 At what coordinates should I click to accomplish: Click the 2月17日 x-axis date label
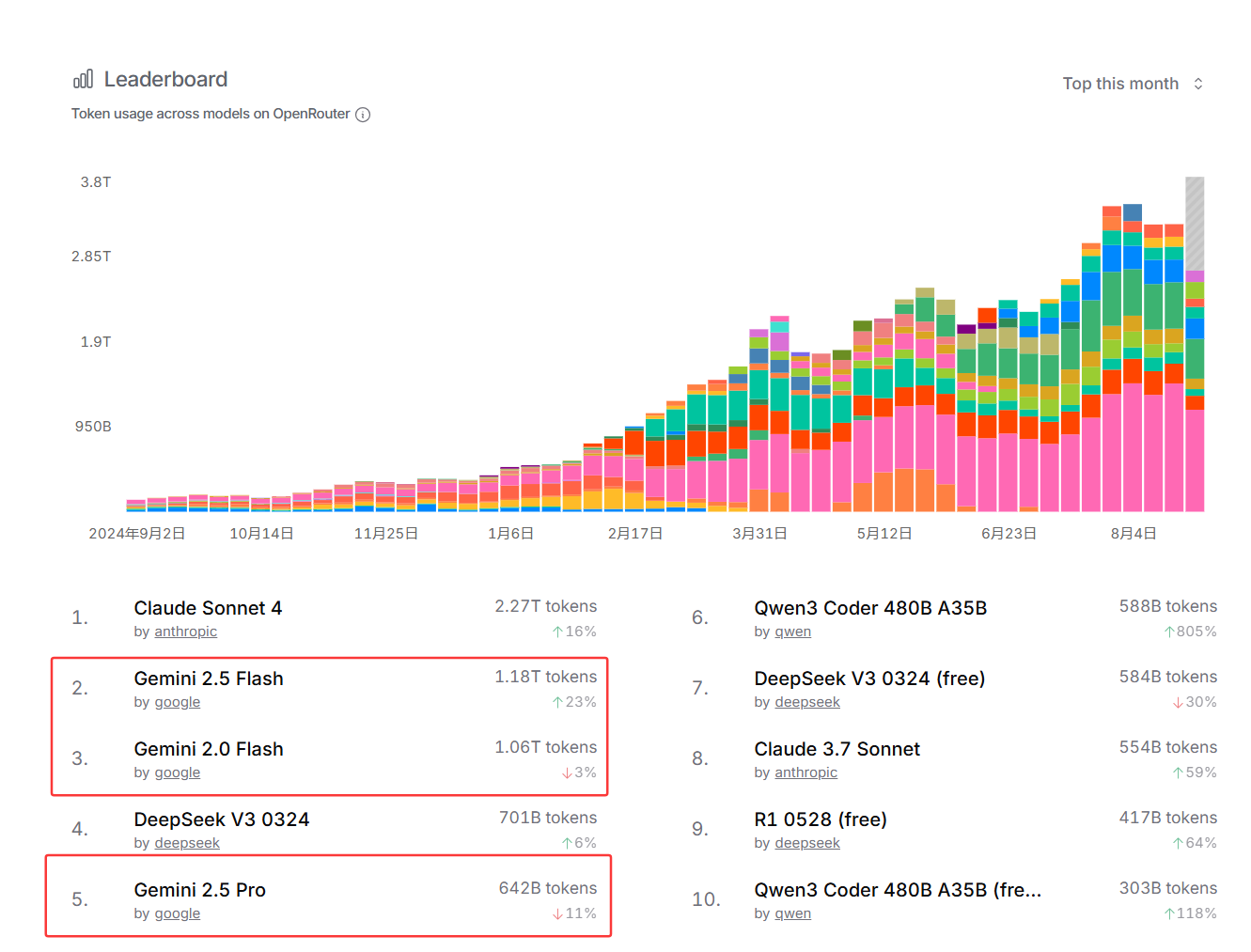(x=635, y=534)
